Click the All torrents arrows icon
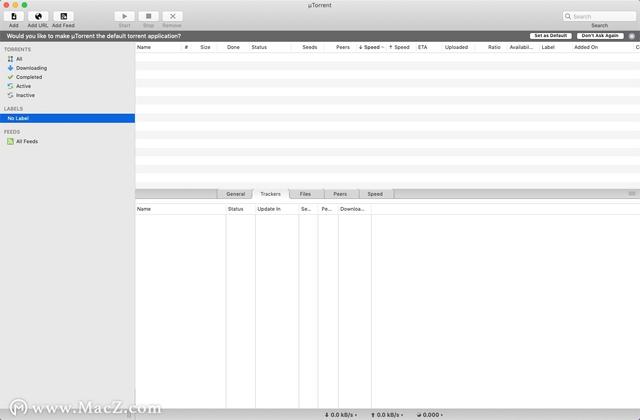 tap(10, 59)
